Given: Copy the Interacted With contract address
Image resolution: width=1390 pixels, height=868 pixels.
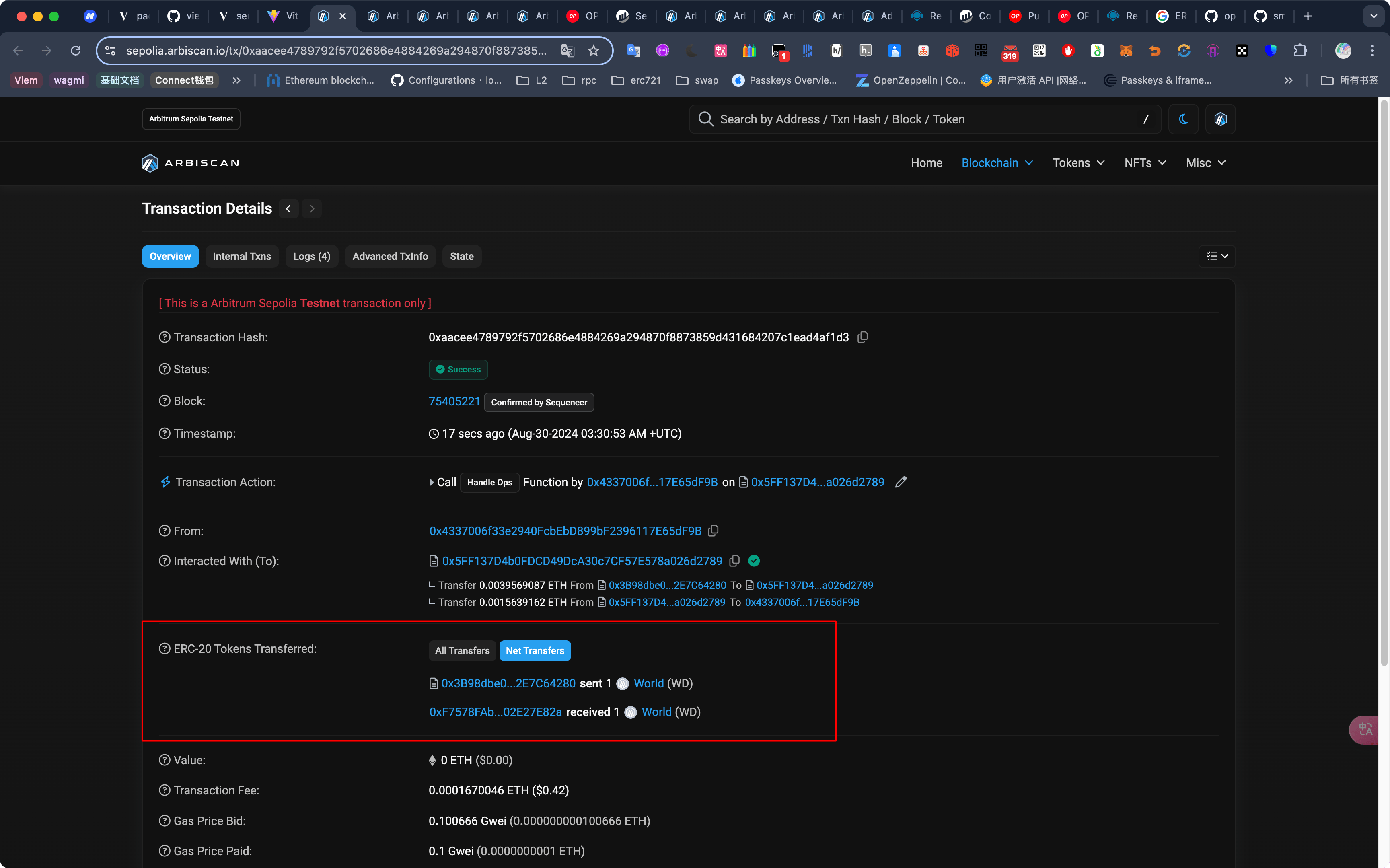Looking at the screenshot, I should tap(734, 561).
